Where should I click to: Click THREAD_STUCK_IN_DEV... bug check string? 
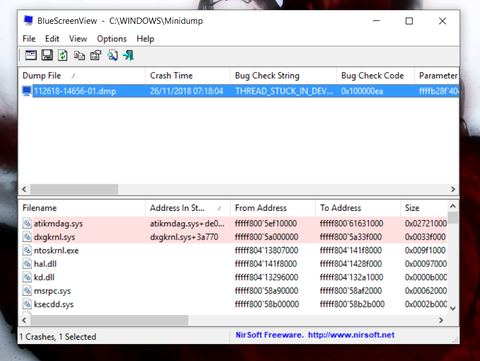(x=284, y=91)
